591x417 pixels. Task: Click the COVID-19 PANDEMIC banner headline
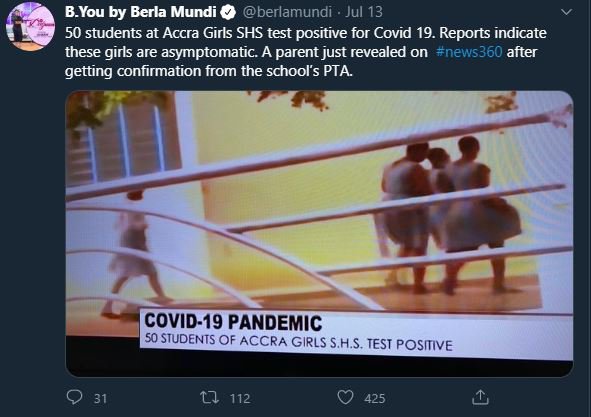tap(233, 322)
